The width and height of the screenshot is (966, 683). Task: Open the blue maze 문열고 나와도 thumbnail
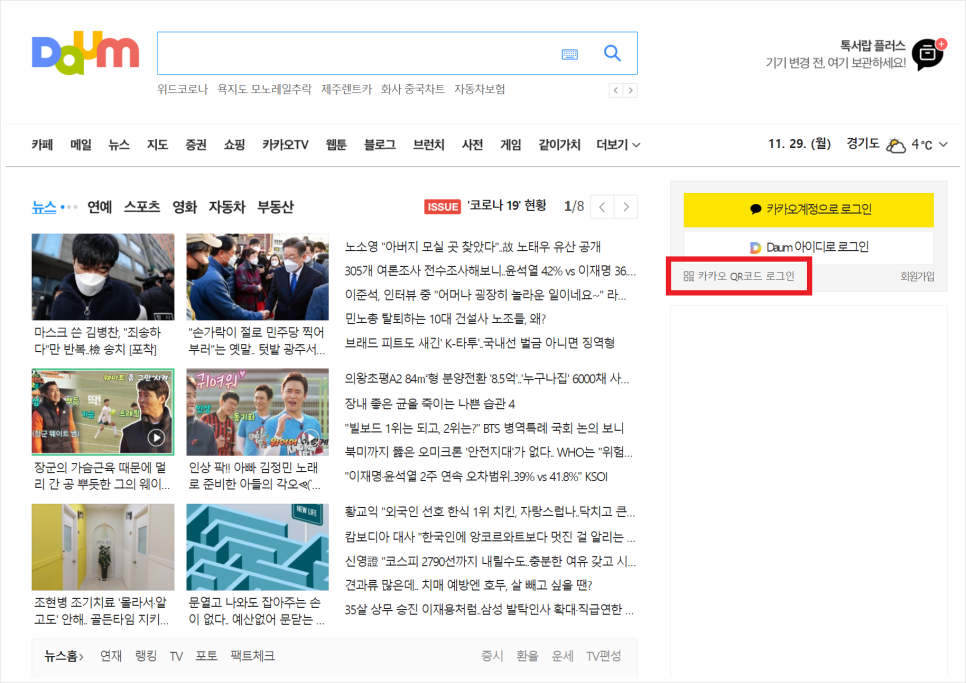pyautogui.click(x=258, y=547)
